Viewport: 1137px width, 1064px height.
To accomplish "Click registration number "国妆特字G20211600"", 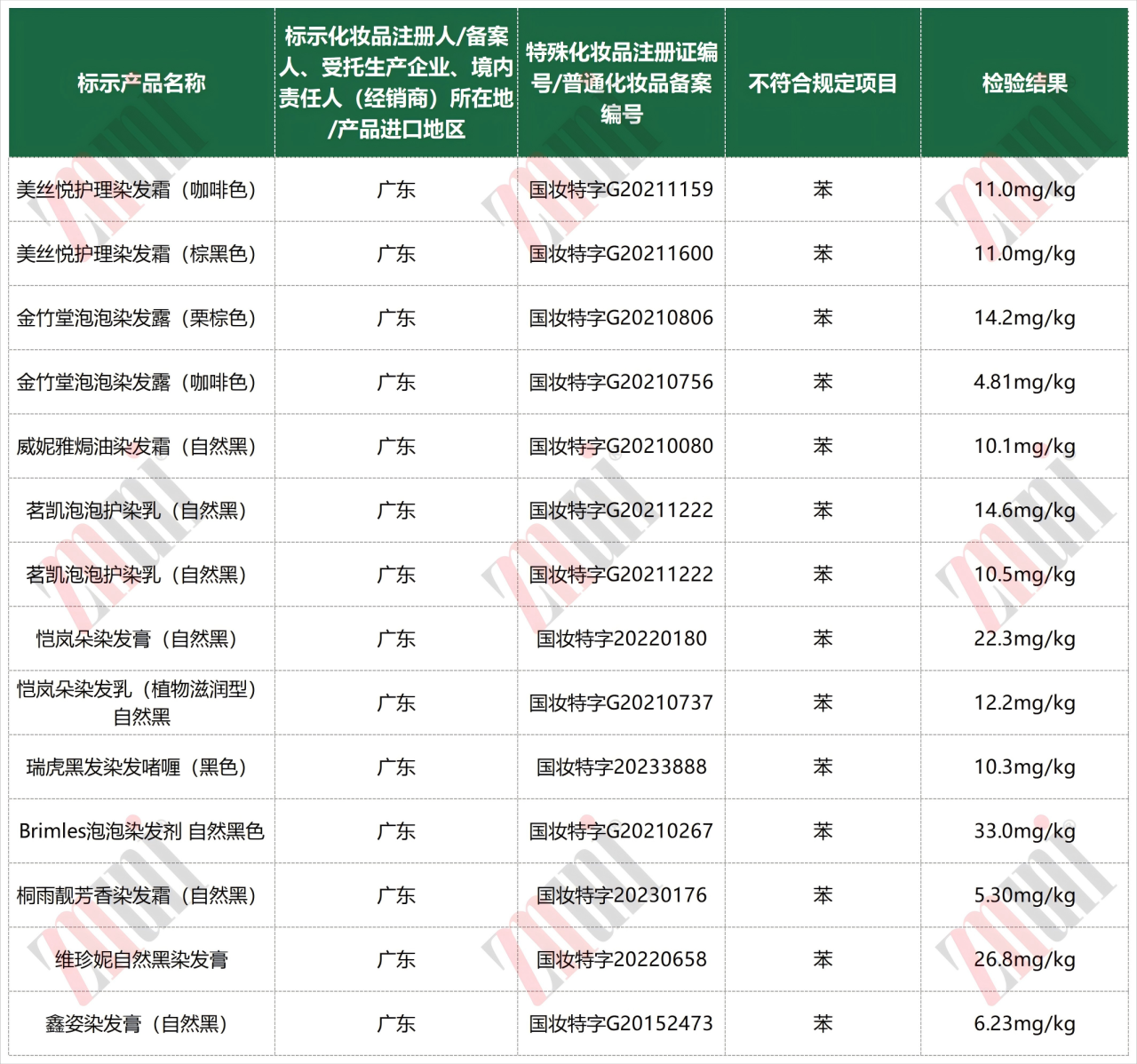I will click(621, 254).
